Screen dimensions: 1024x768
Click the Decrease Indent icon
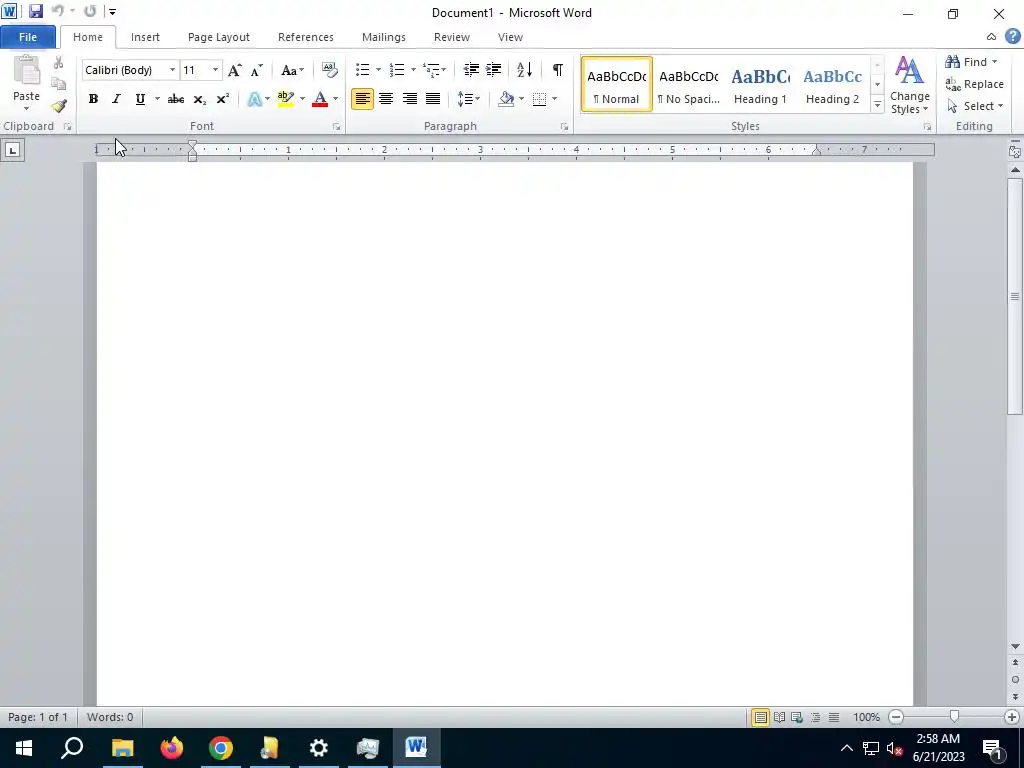coord(471,69)
